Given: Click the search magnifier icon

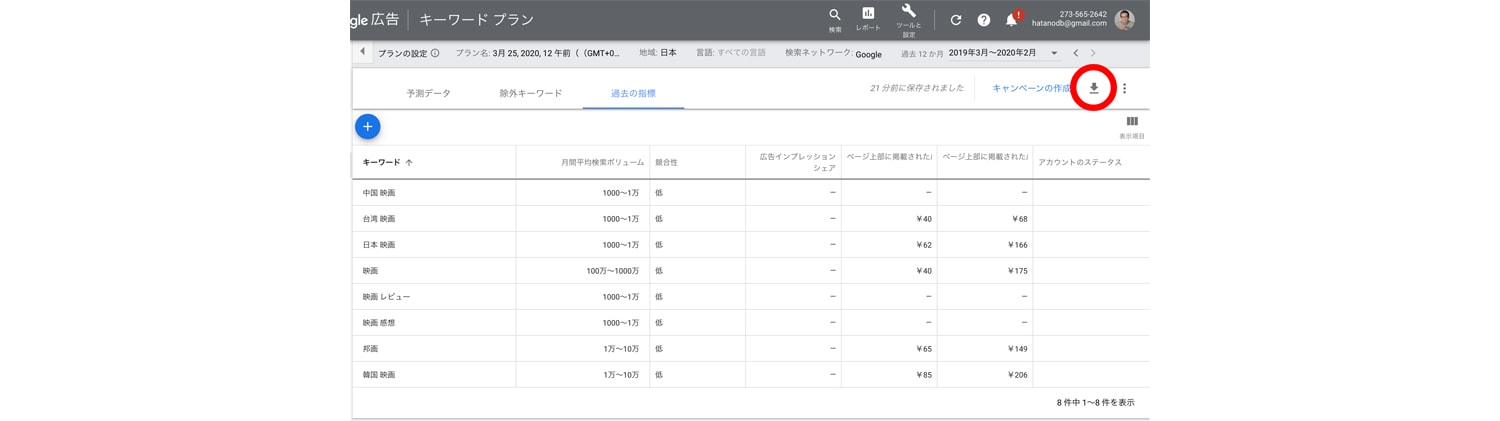Looking at the screenshot, I should pyautogui.click(x=835, y=15).
